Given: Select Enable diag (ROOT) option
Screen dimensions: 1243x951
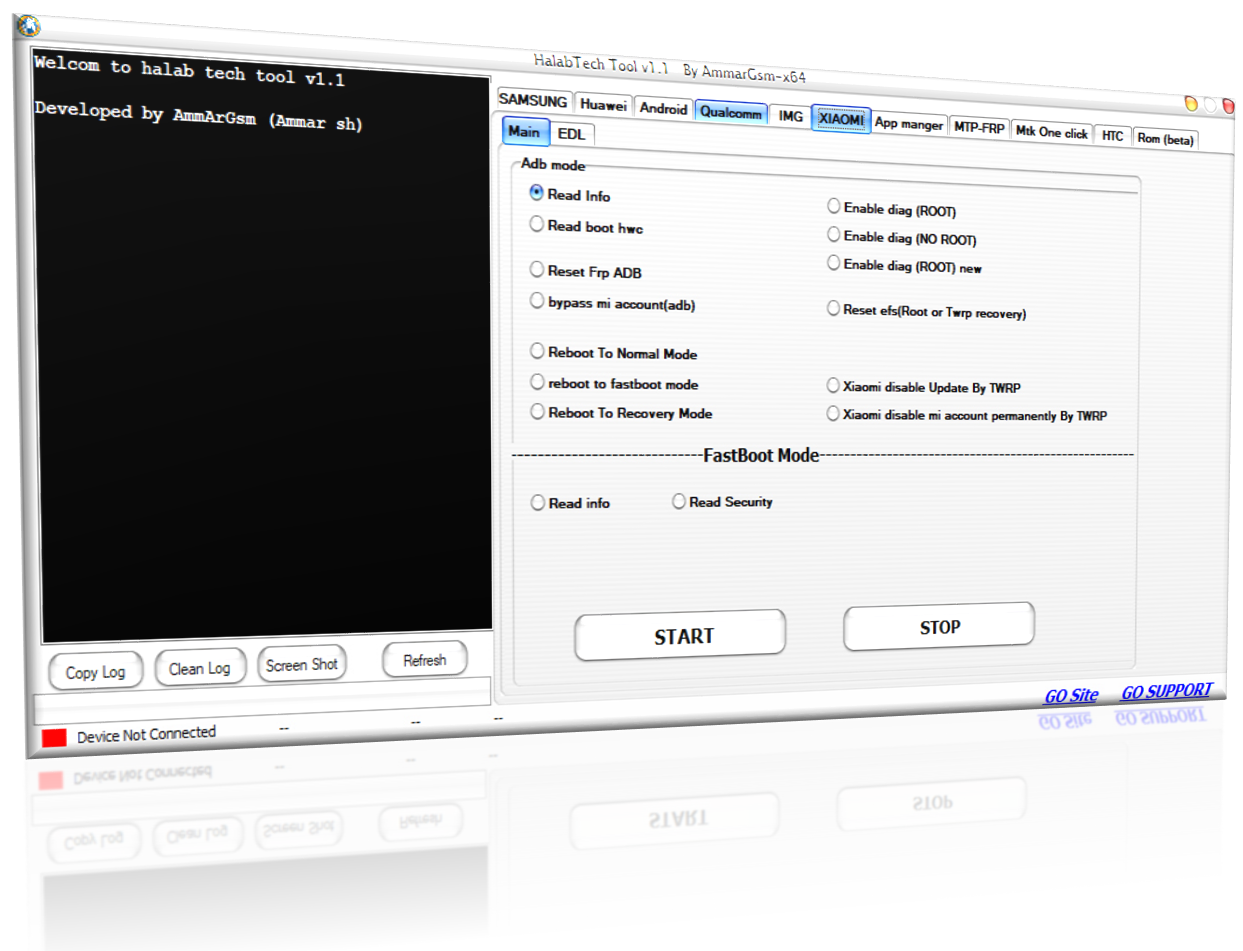Looking at the screenshot, I should (892, 209).
